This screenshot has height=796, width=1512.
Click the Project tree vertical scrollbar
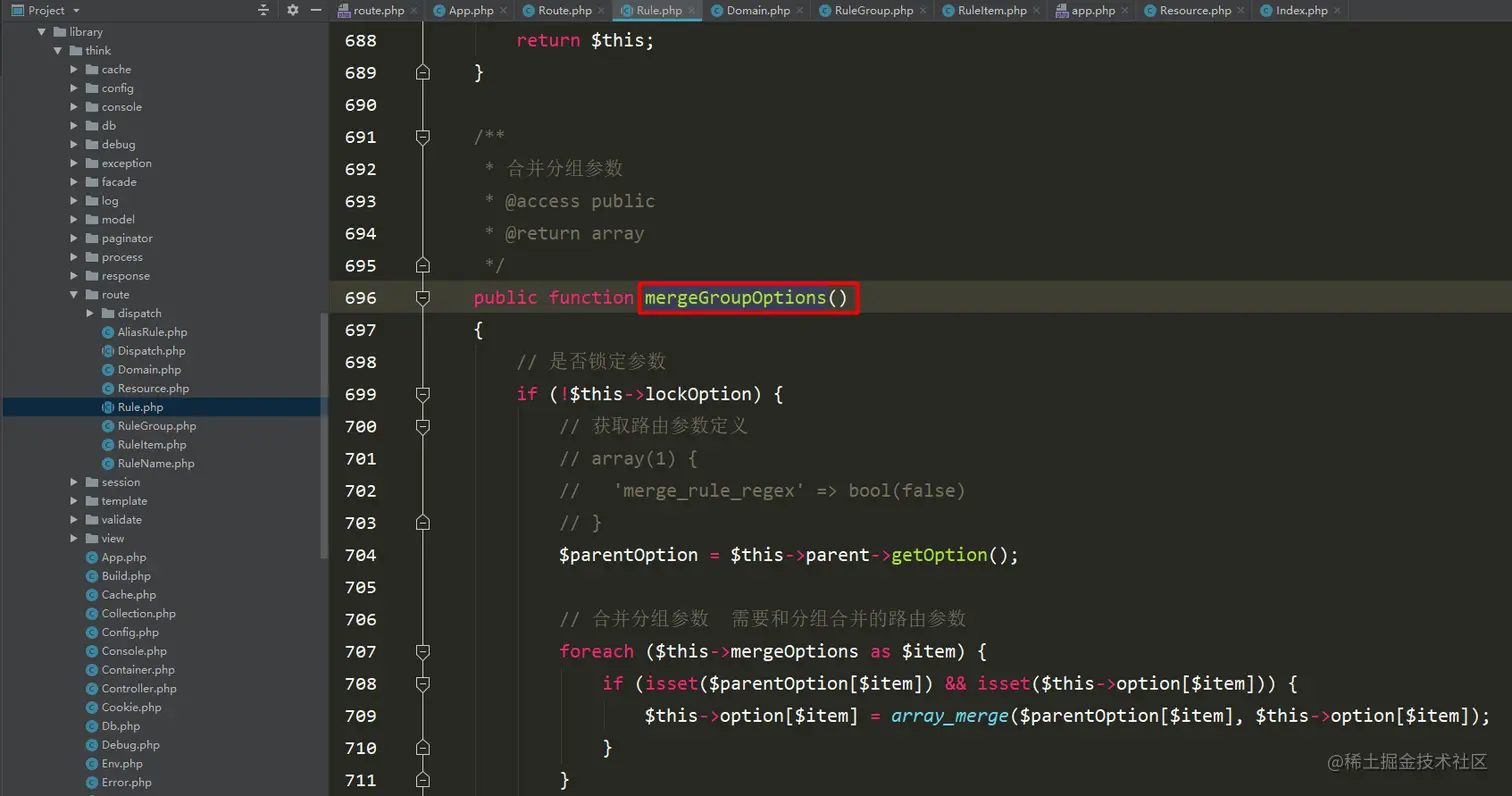323,435
